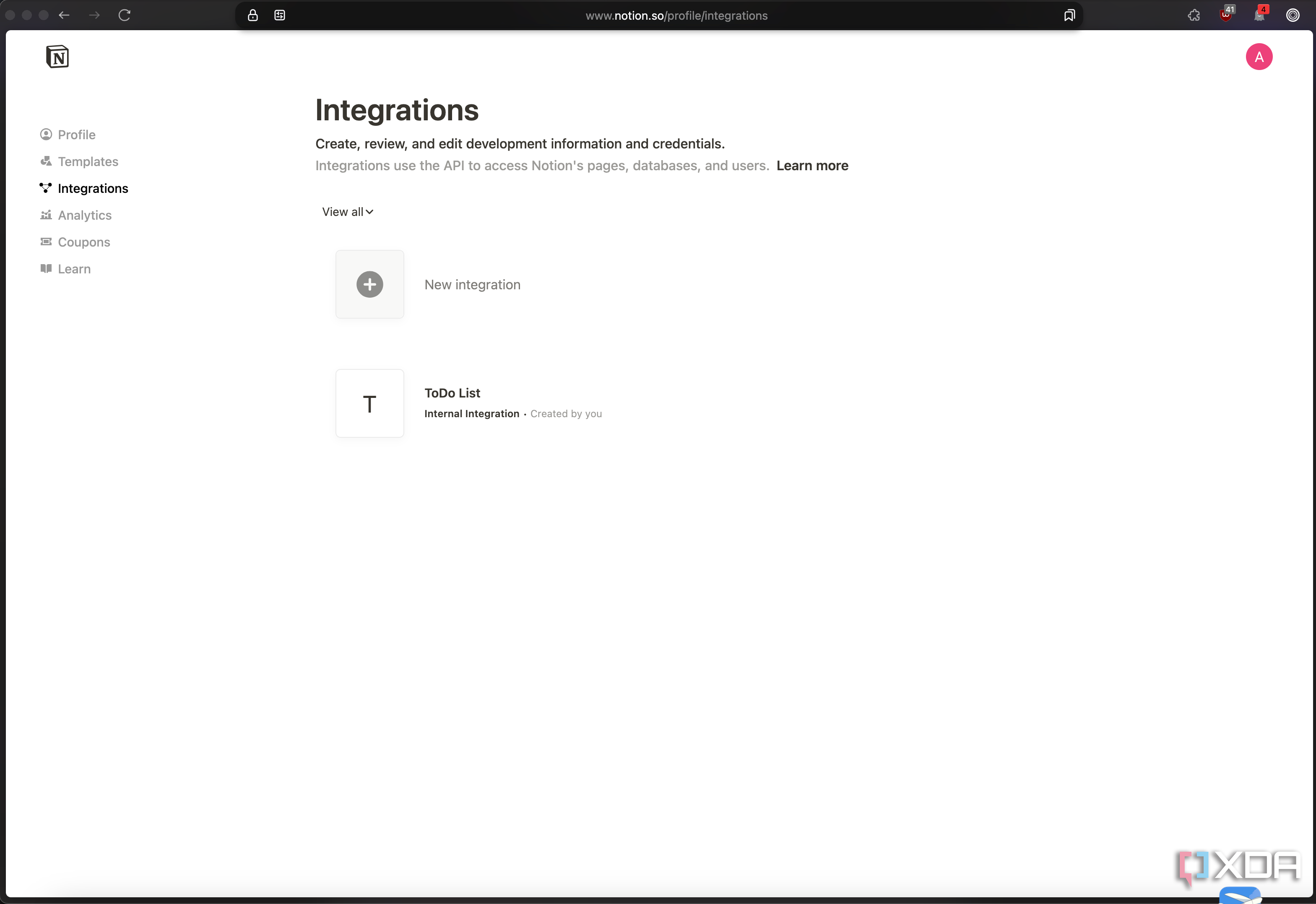Screen dimensions: 1316x904
Task: Open the ToDo List integration title
Action: pos(452,393)
